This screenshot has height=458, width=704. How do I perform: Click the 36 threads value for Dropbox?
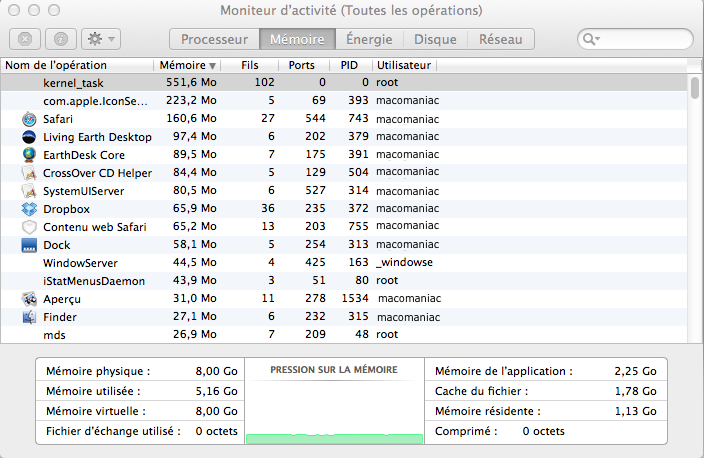[268, 208]
